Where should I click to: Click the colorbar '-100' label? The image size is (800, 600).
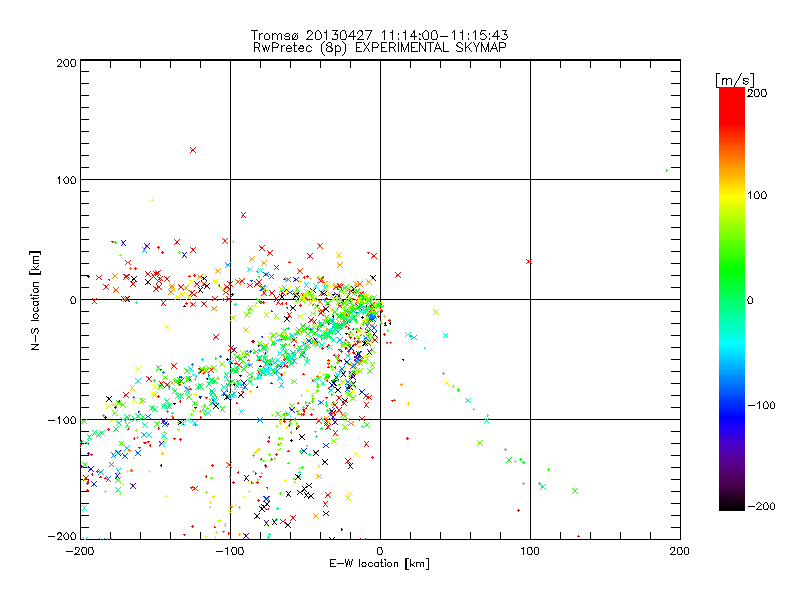click(x=761, y=405)
